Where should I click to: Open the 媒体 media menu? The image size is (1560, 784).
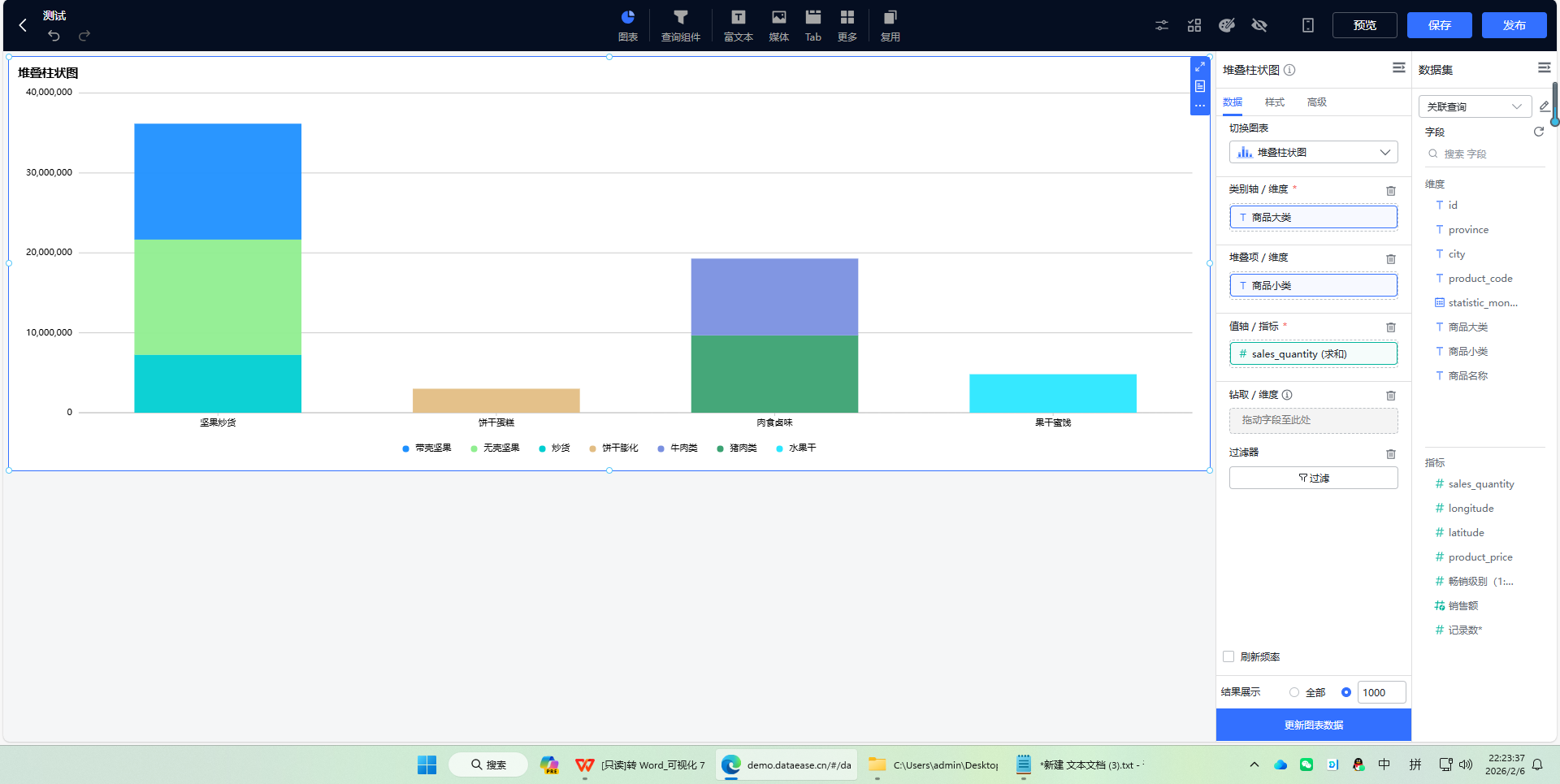coord(779,25)
